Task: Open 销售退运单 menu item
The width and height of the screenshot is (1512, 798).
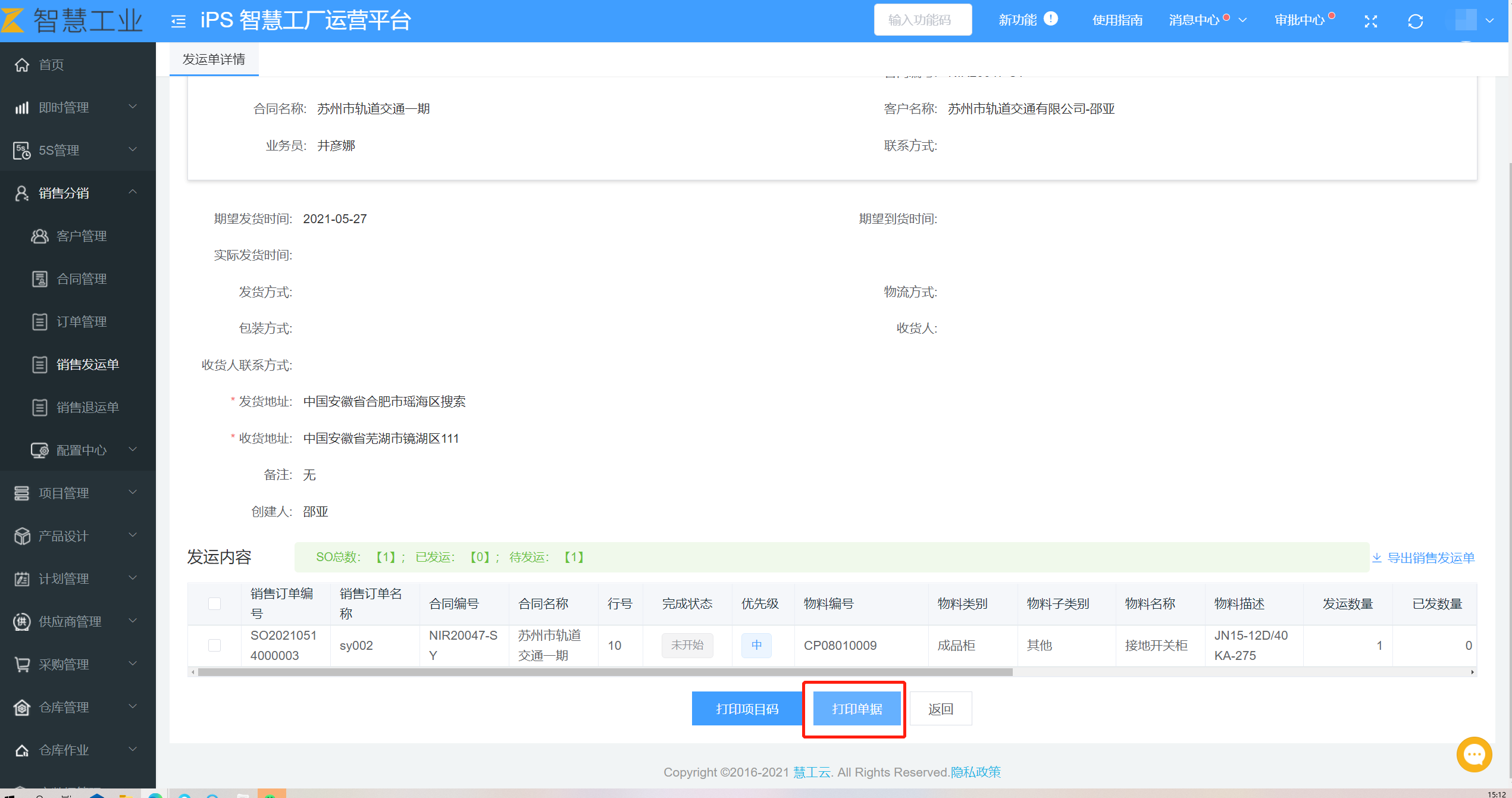Action: coord(87,407)
